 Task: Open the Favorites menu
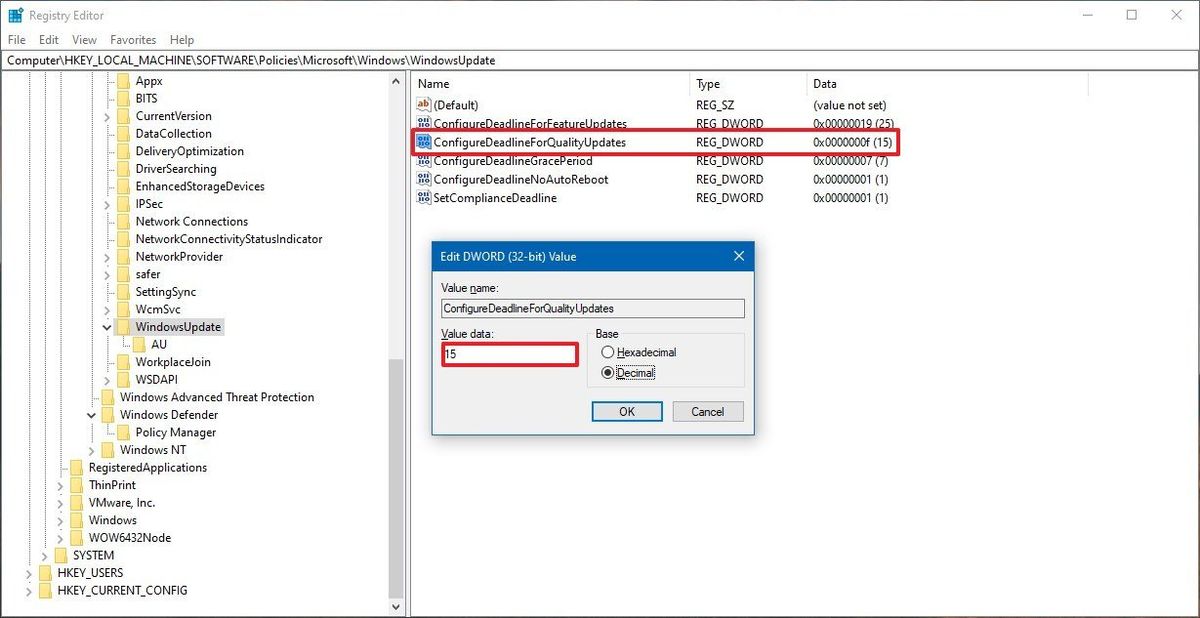132,39
